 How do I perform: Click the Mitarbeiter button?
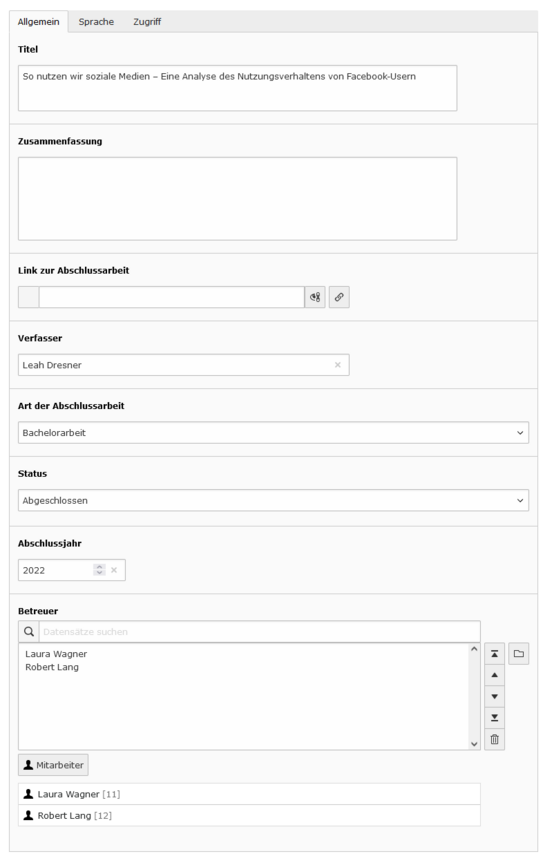click(x=53, y=765)
